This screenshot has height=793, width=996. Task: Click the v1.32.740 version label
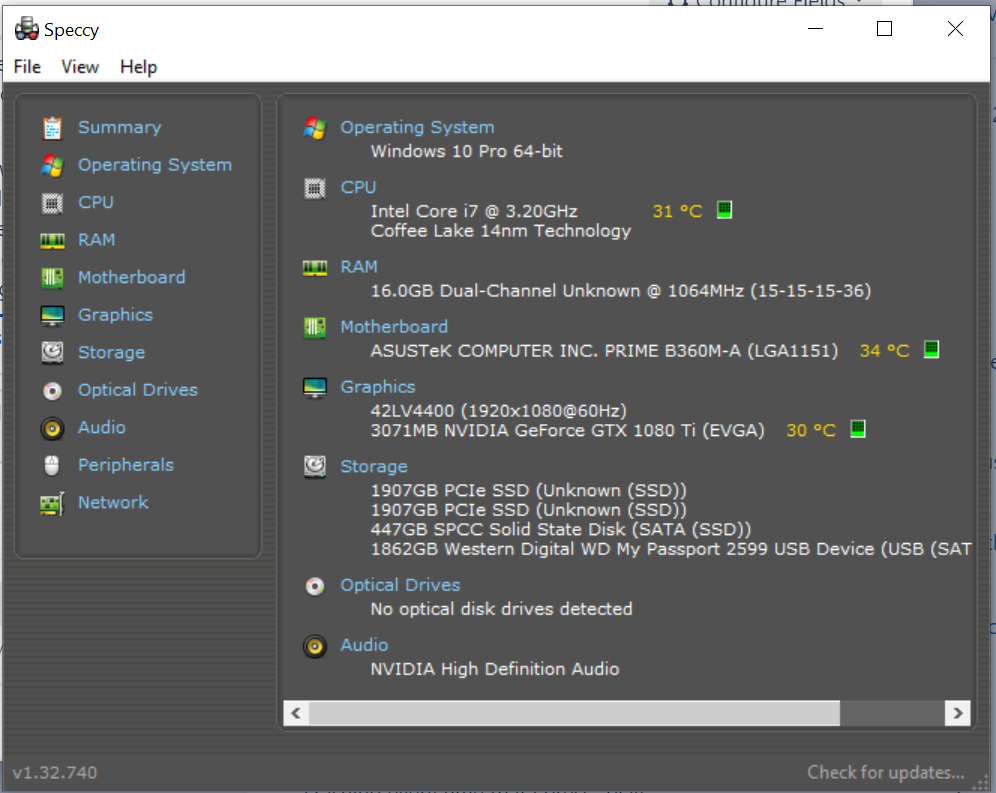pos(55,773)
